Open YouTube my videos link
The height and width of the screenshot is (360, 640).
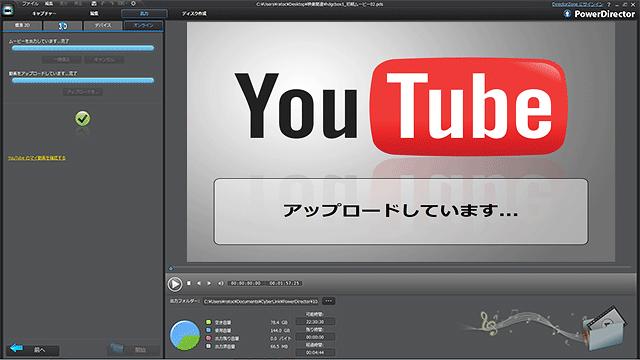click(37, 158)
